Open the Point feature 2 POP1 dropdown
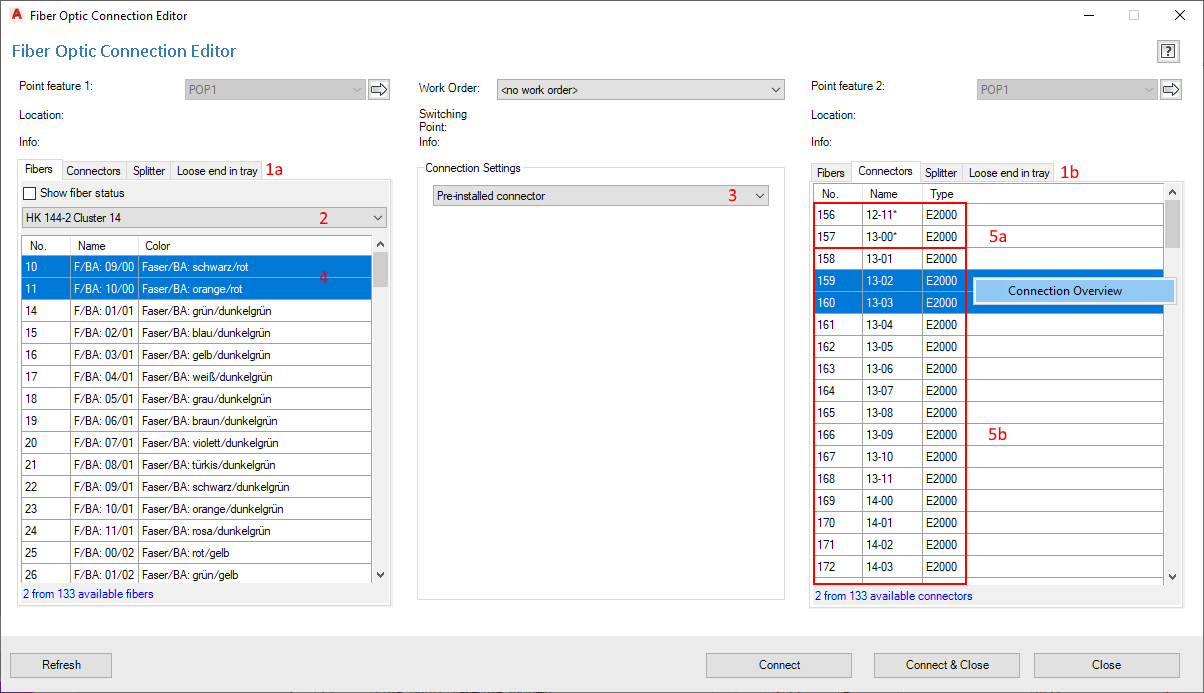The image size is (1204, 693). tap(1067, 90)
